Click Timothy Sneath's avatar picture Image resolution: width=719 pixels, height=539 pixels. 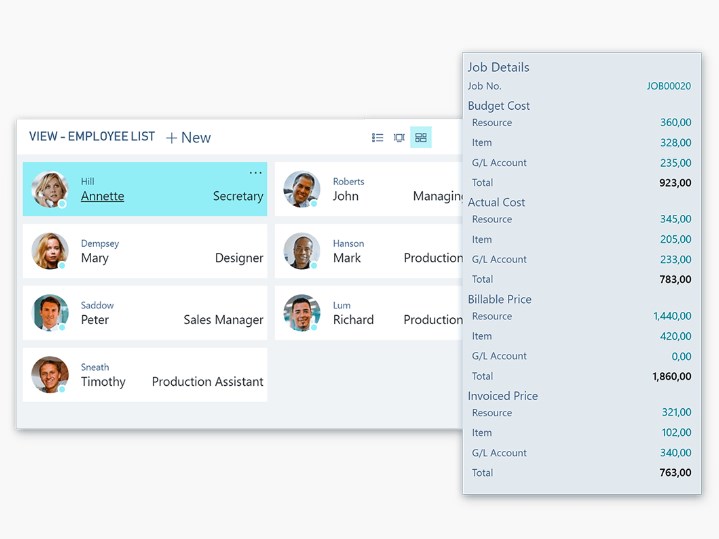click(49, 375)
